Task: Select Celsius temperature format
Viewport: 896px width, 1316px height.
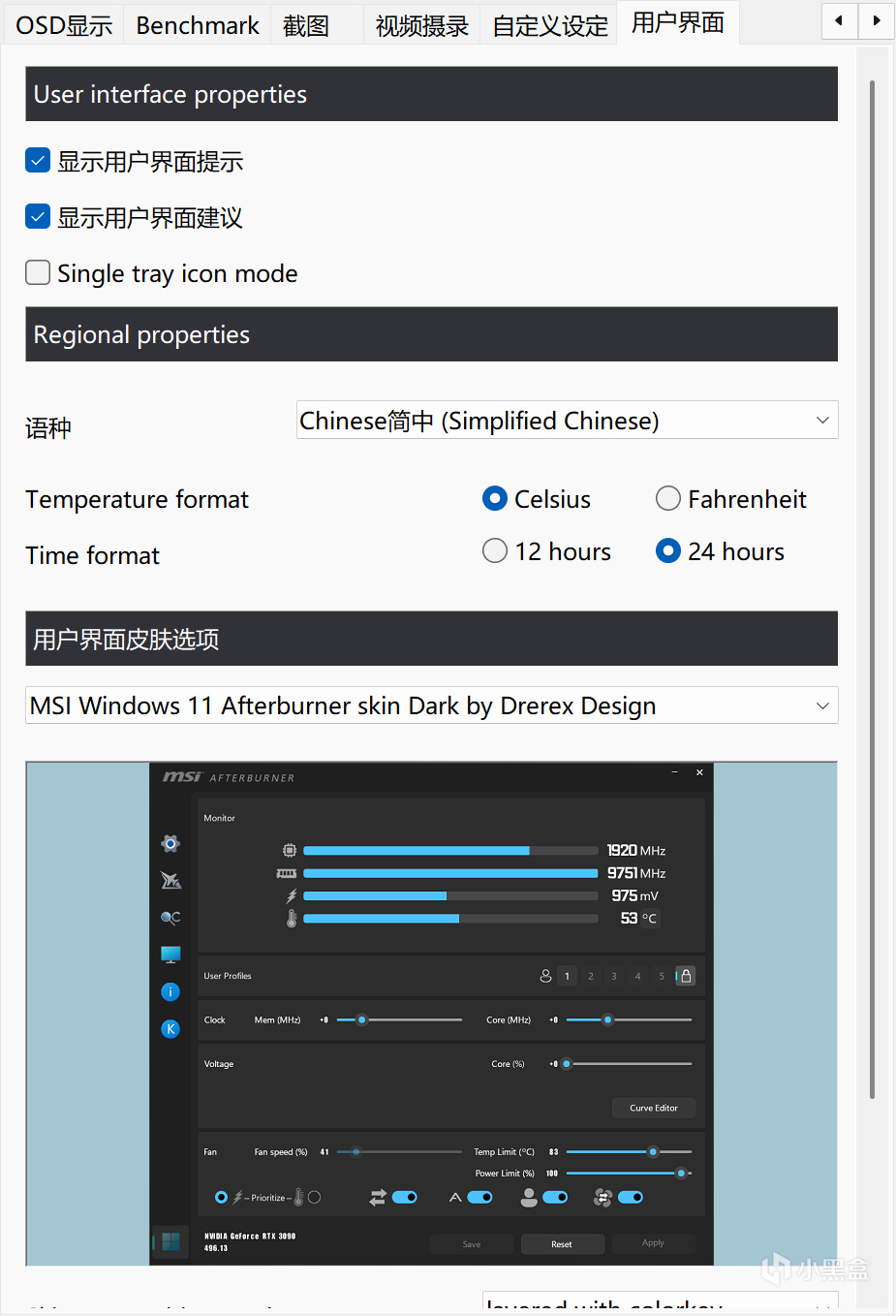Action: (x=495, y=499)
